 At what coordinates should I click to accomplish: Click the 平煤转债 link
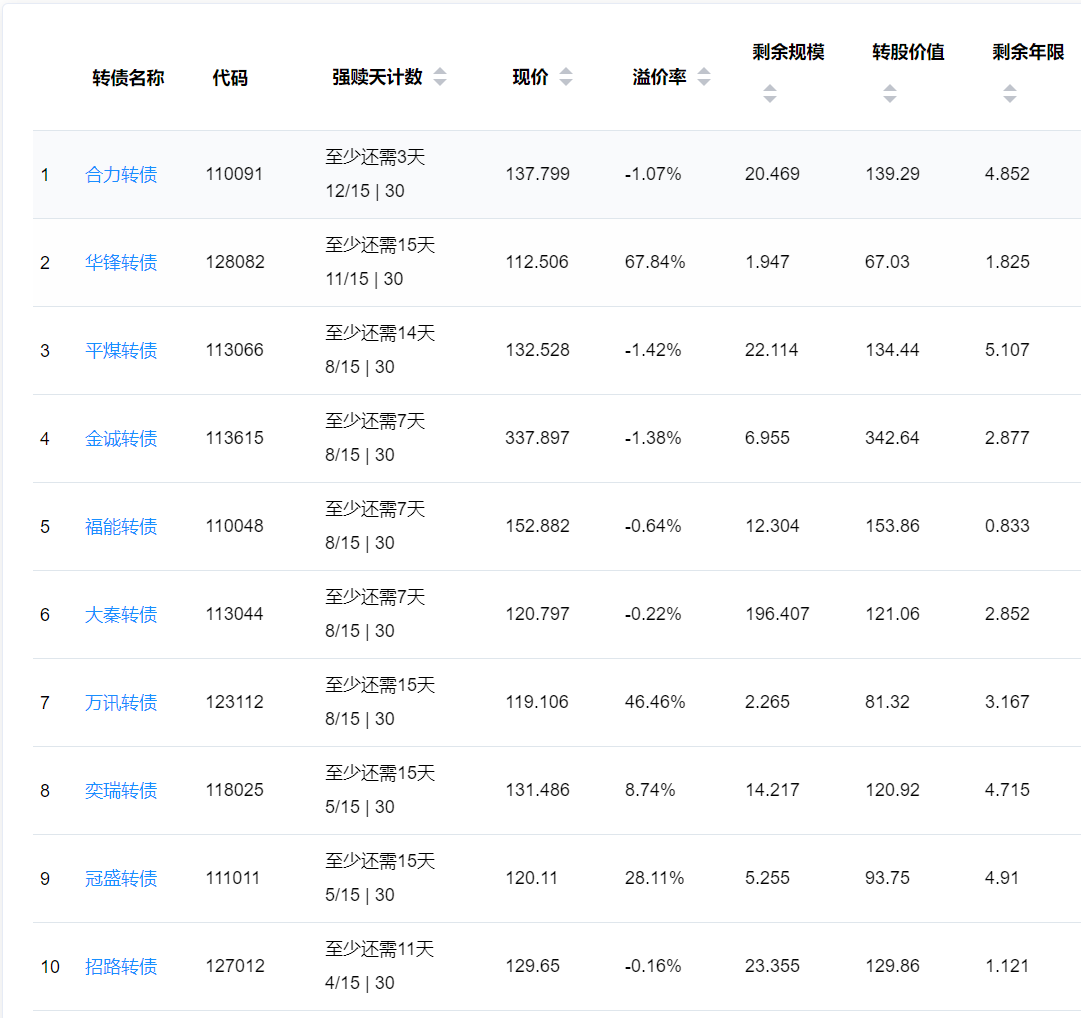[x=121, y=351]
